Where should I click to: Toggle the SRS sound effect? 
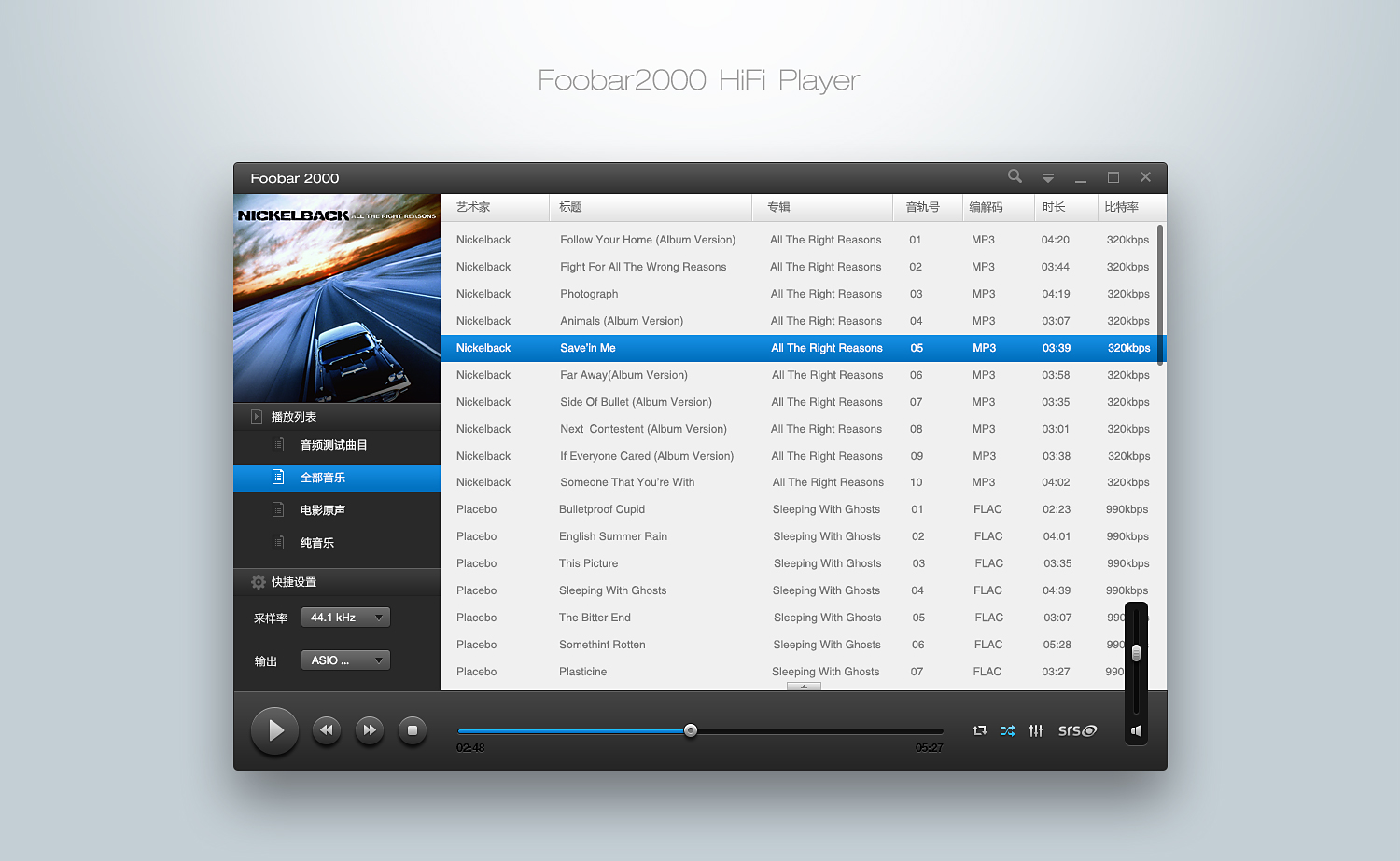(1077, 730)
